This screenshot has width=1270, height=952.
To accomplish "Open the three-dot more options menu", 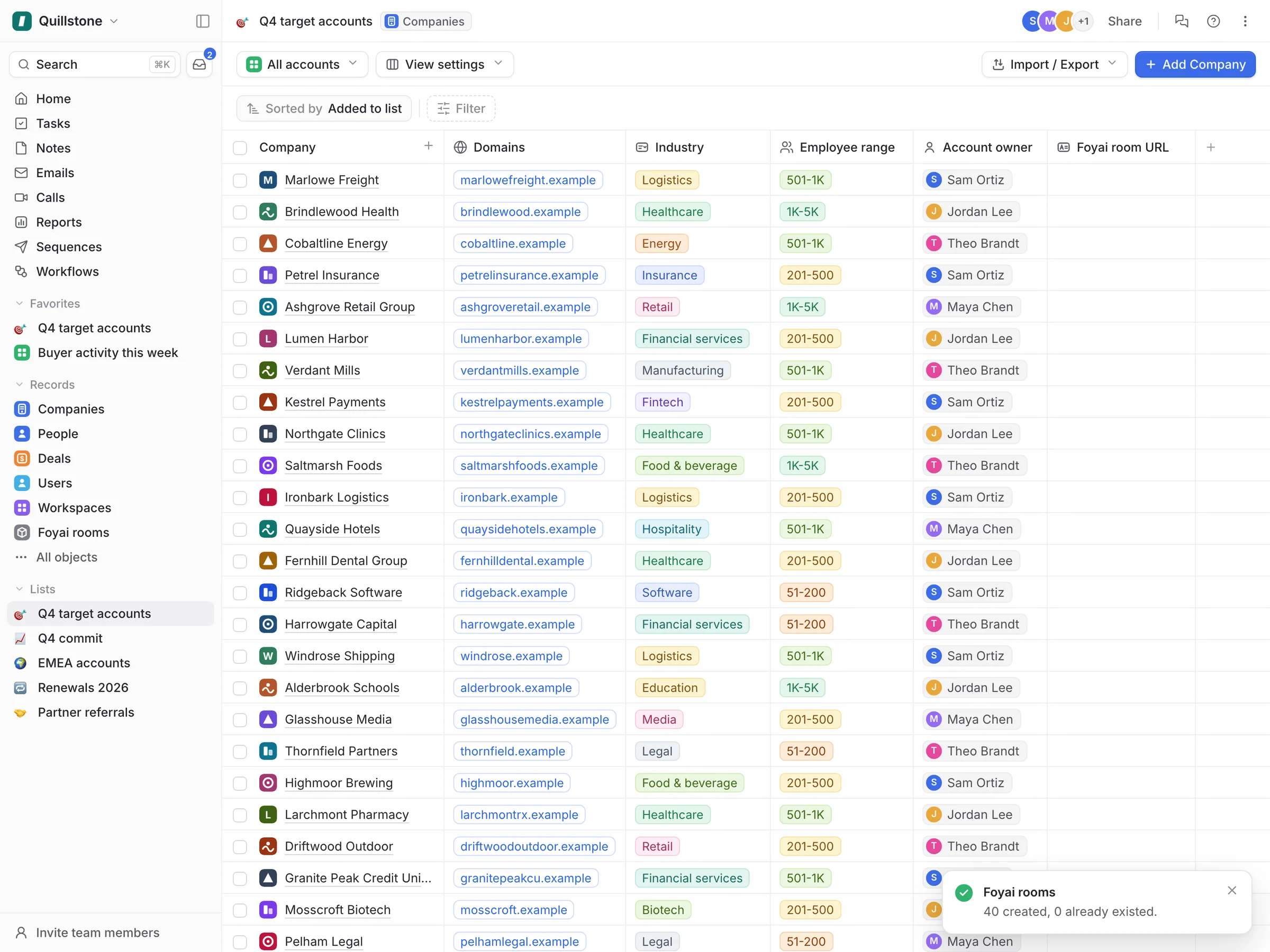I will pyautogui.click(x=1245, y=21).
